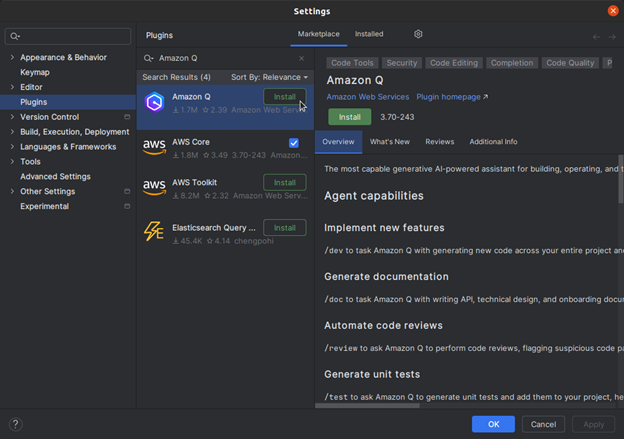Screen dimensions: 624x439
Task: Click green Install button in details pane
Action: pyautogui.click(x=349, y=117)
